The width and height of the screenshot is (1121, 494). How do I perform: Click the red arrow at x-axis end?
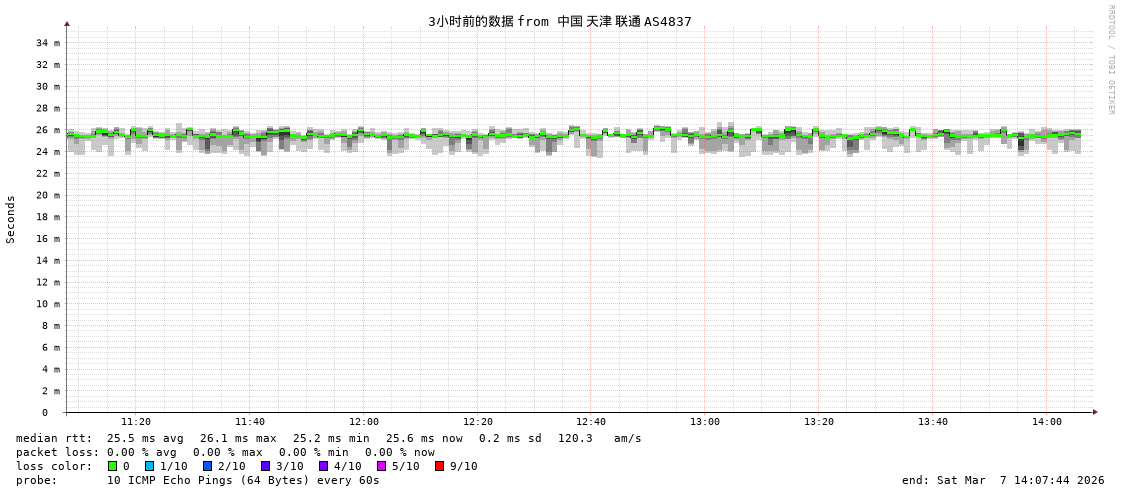(1095, 412)
